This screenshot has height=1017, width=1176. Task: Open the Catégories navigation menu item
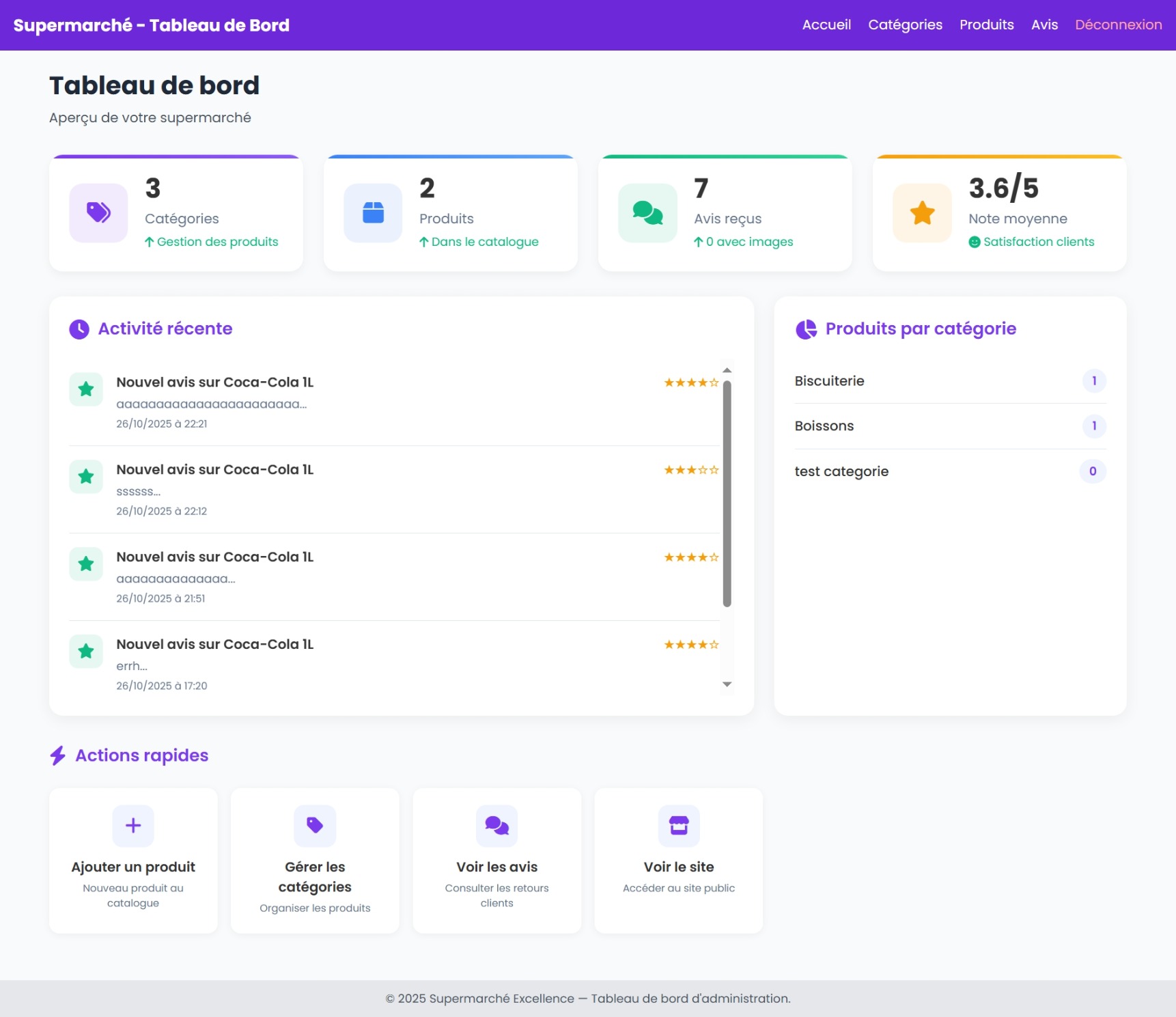pos(905,25)
